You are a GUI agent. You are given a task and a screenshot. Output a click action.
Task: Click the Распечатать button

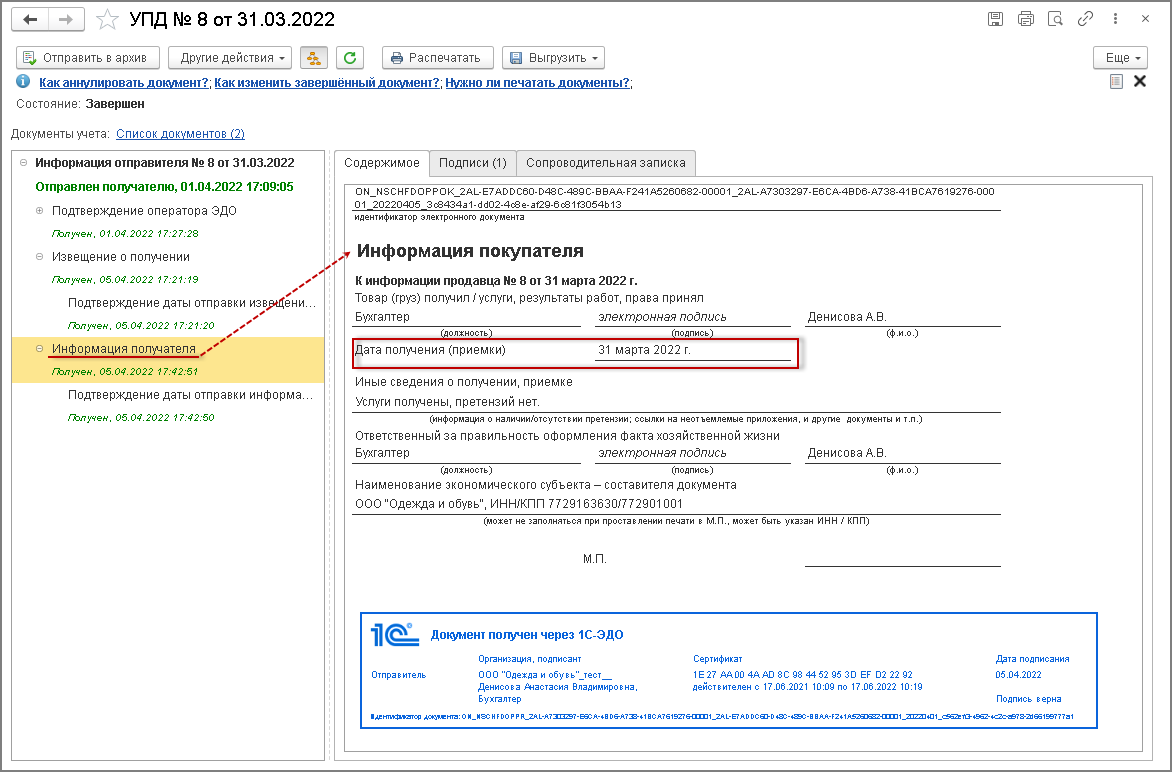pyautogui.click(x=437, y=58)
